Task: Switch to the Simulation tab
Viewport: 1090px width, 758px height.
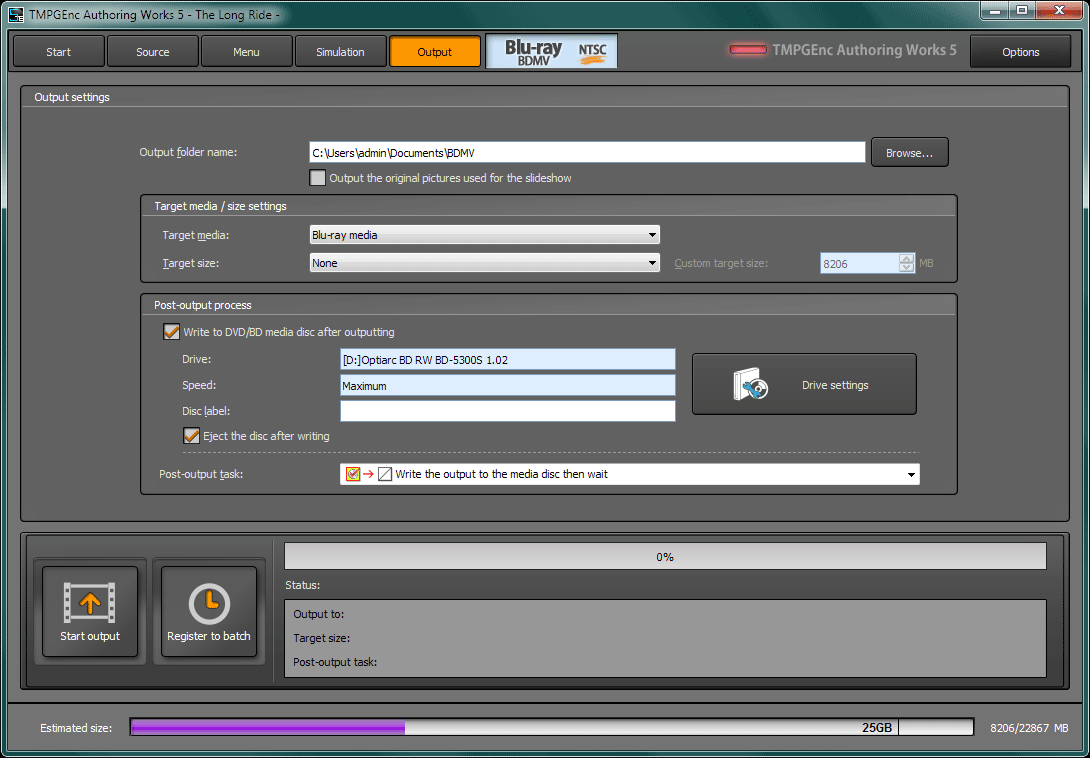Action: (x=340, y=50)
